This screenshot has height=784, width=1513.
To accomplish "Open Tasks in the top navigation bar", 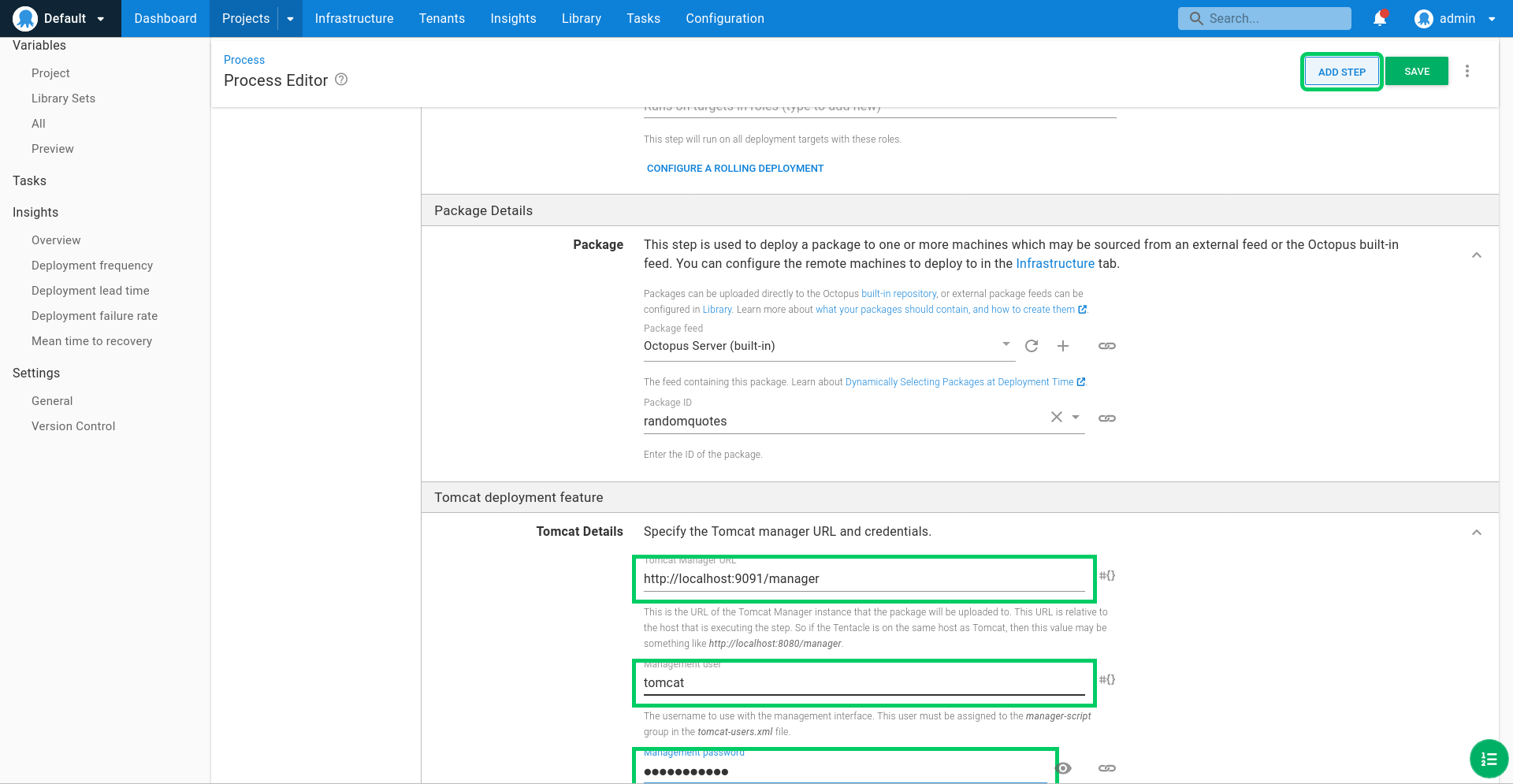I will pyautogui.click(x=643, y=18).
